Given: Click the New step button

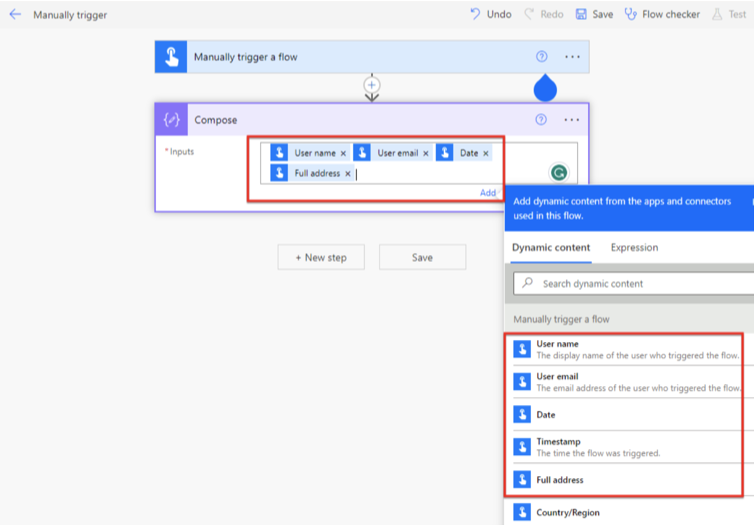Looking at the screenshot, I should pyautogui.click(x=321, y=257).
